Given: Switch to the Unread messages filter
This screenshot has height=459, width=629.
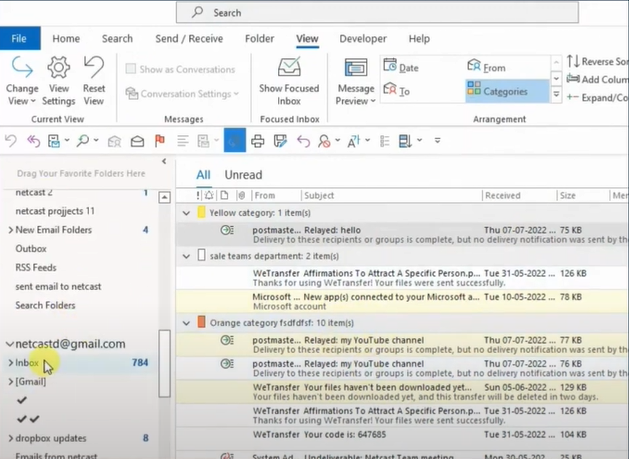Looking at the screenshot, I should 243,175.
